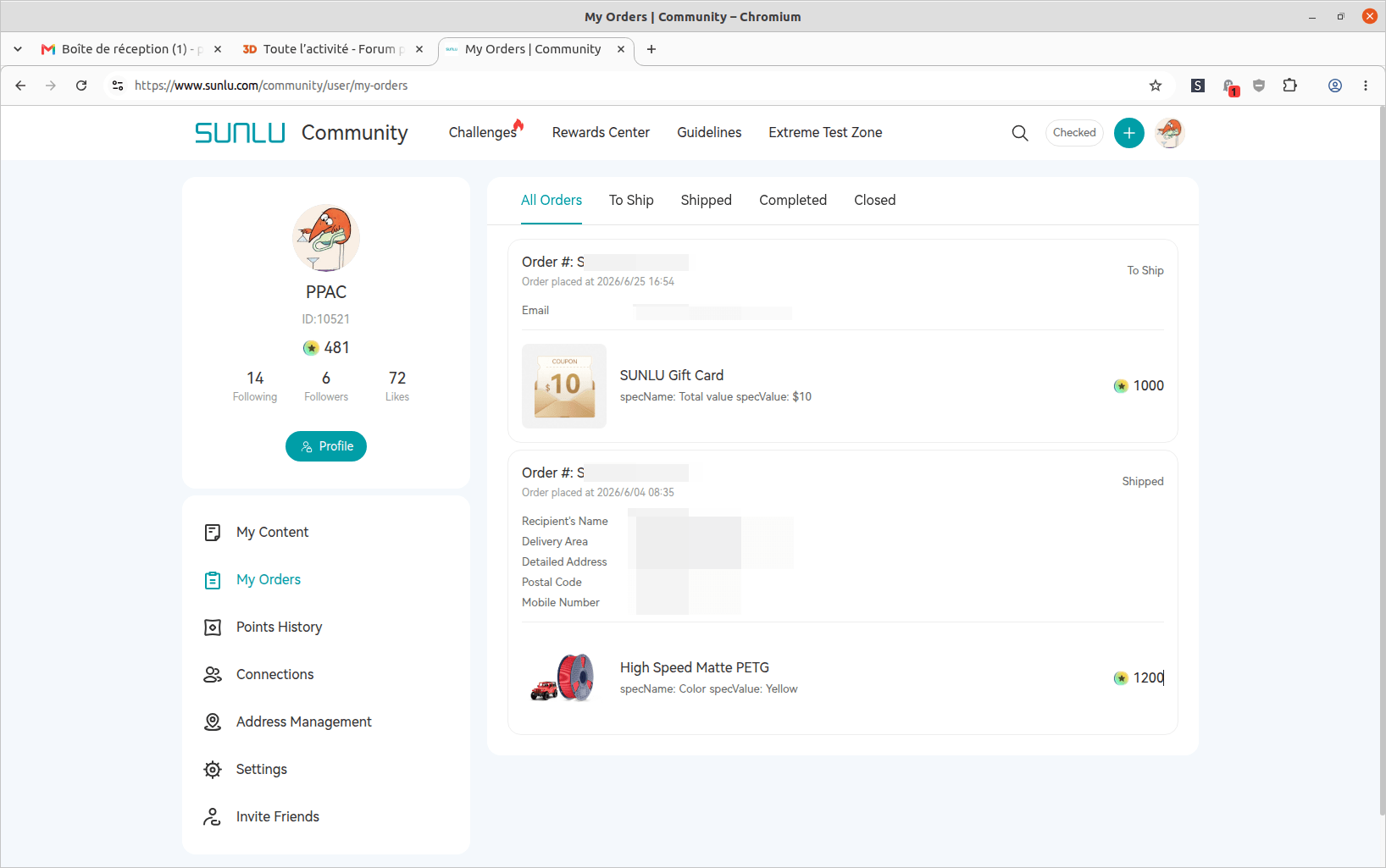Click the Profile button
This screenshot has height=868, width=1386.
326,446
